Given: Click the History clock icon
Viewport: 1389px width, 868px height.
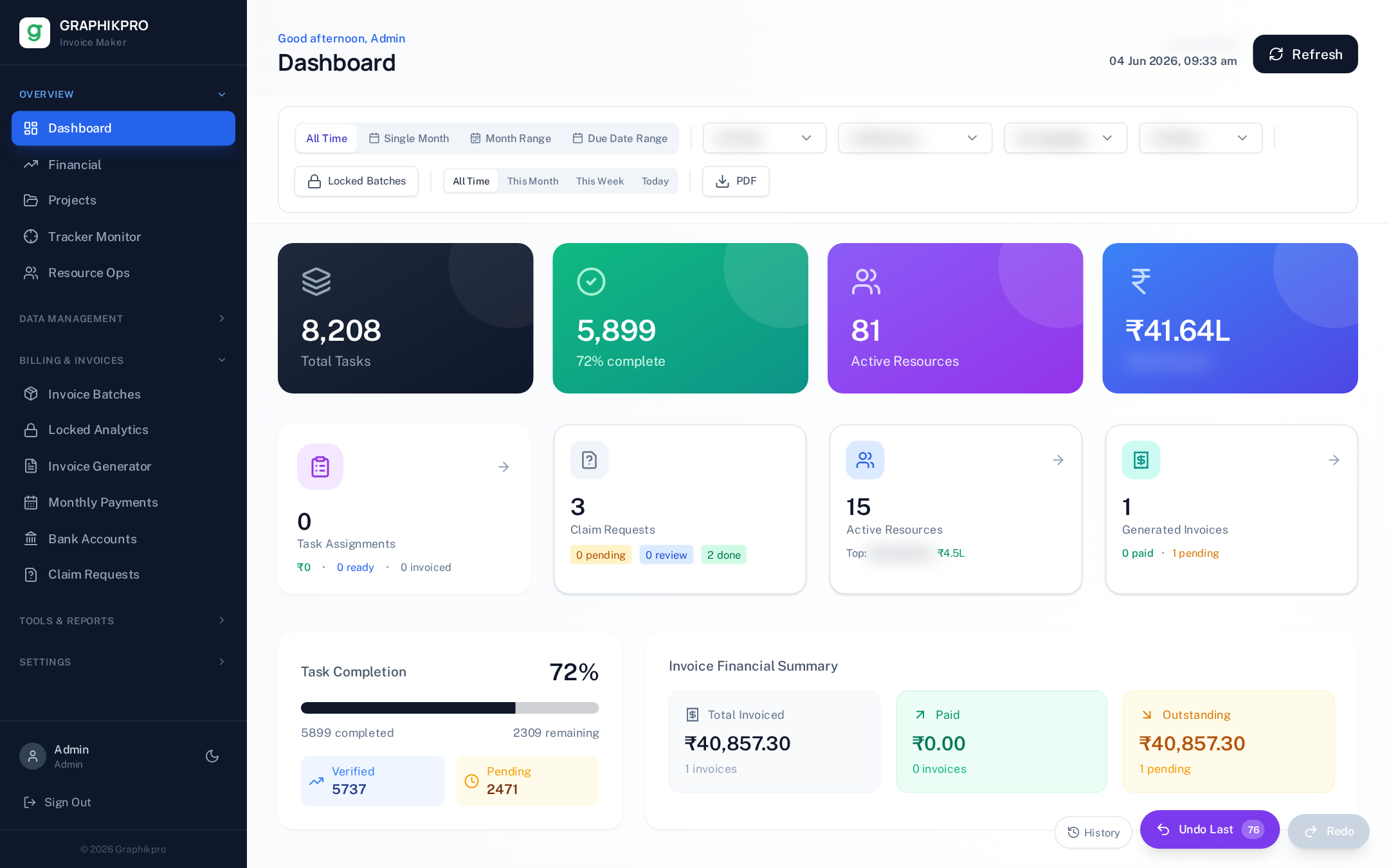Looking at the screenshot, I should point(1073,833).
